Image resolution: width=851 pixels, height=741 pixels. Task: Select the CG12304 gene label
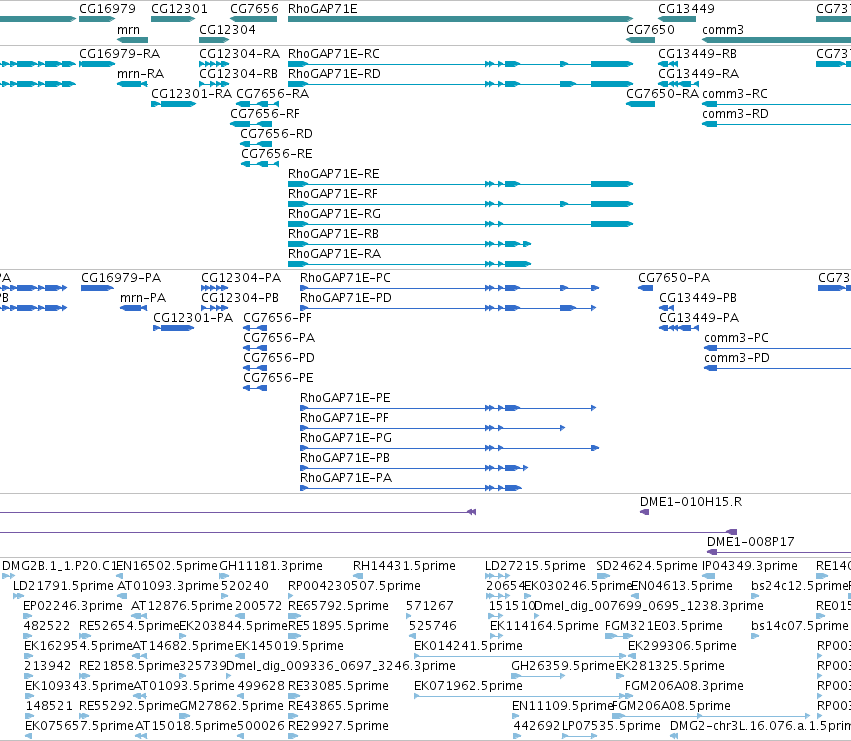227,30
